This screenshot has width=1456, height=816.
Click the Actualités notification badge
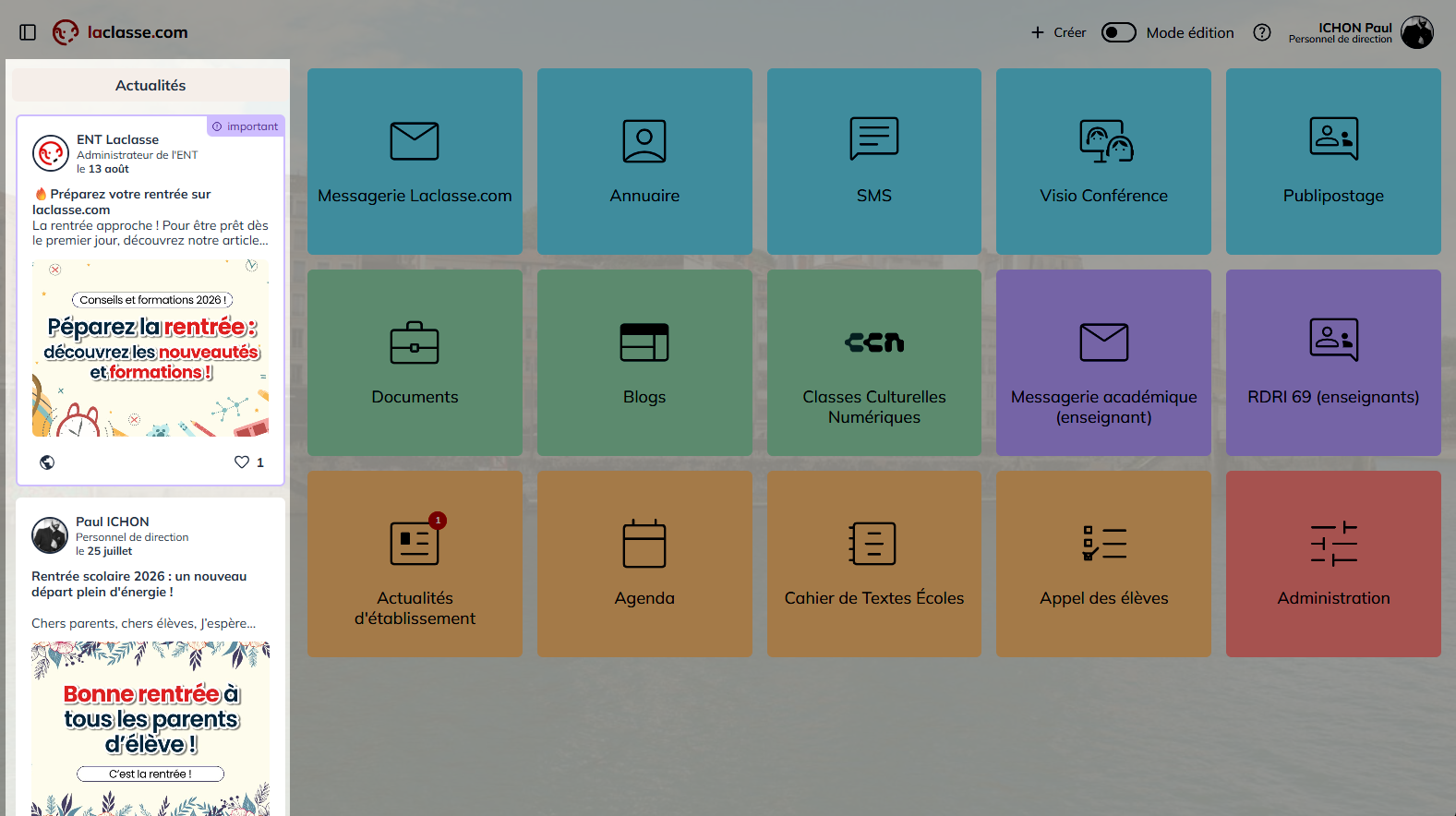(438, 521)
